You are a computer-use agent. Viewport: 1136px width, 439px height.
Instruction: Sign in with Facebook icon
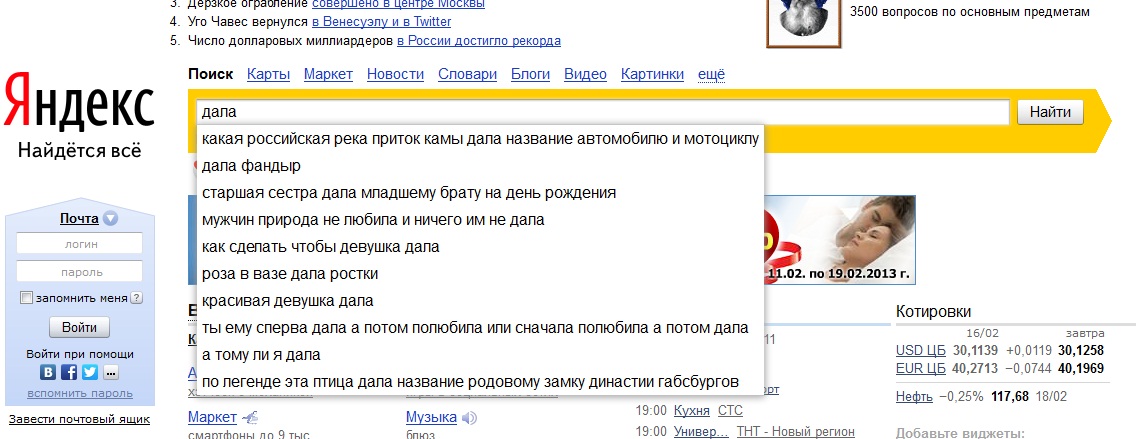[70, 372]
